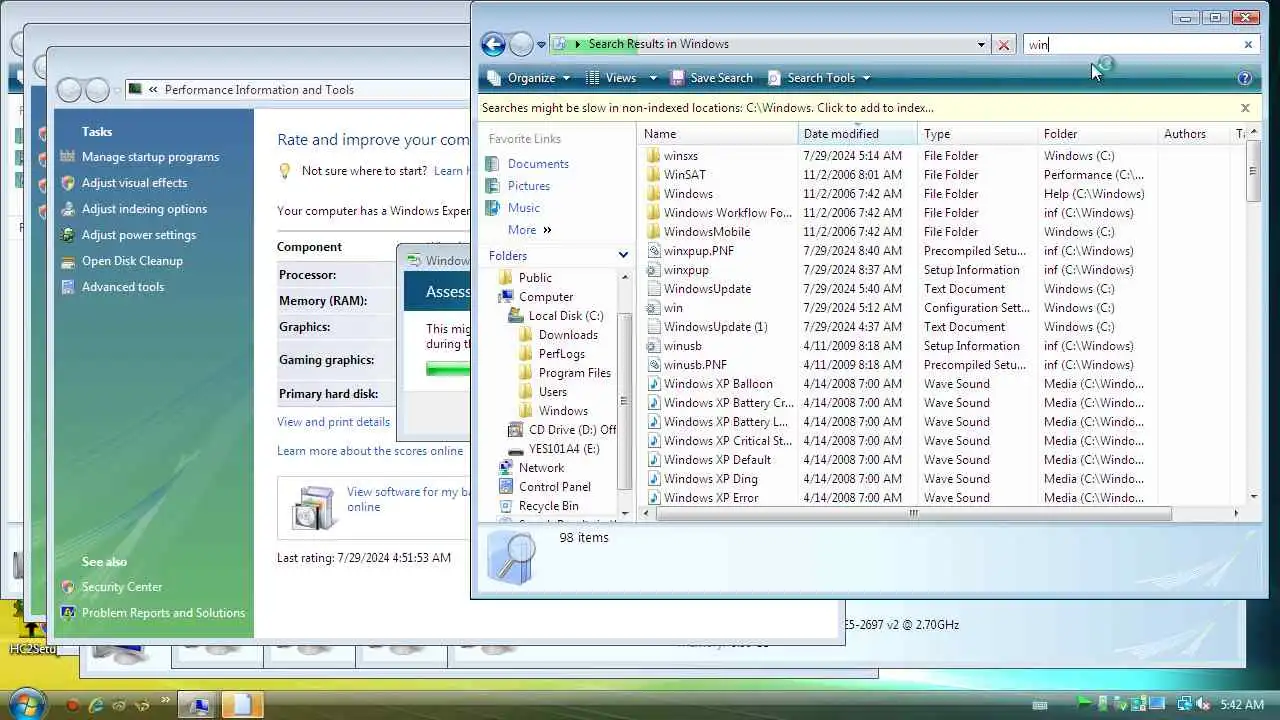1280x720 pixels.
Task: Sort results by Folder column
Action: (x=1098, y=134)
